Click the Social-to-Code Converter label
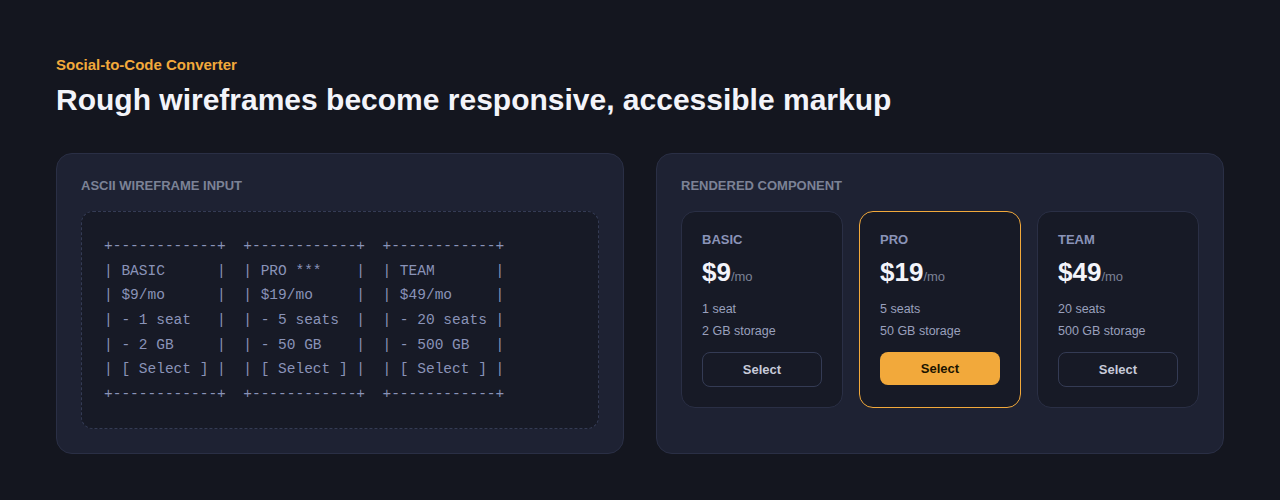 146,65
